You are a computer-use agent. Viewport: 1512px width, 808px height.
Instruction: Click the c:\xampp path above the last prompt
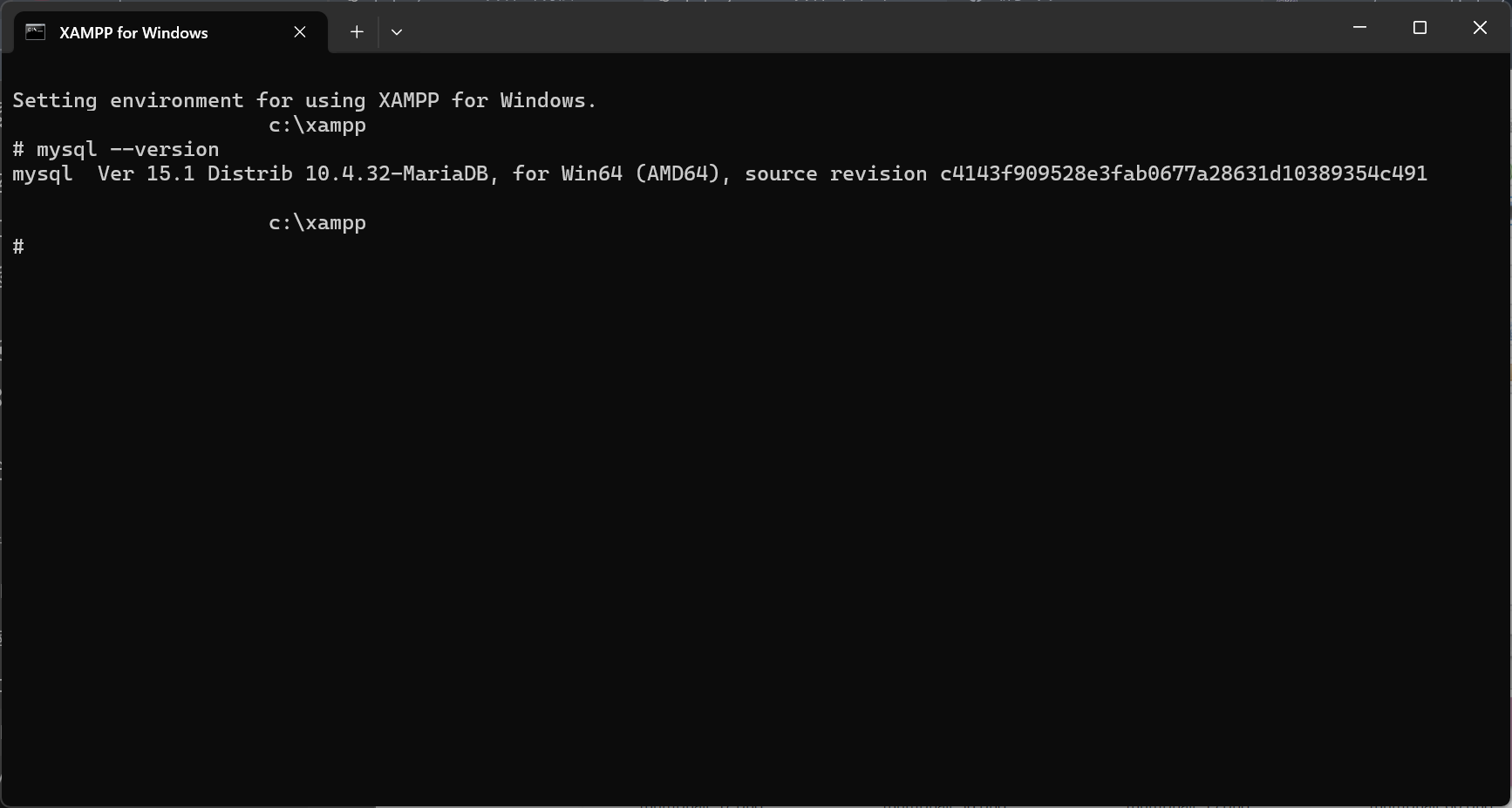click(x=317, y=223)
